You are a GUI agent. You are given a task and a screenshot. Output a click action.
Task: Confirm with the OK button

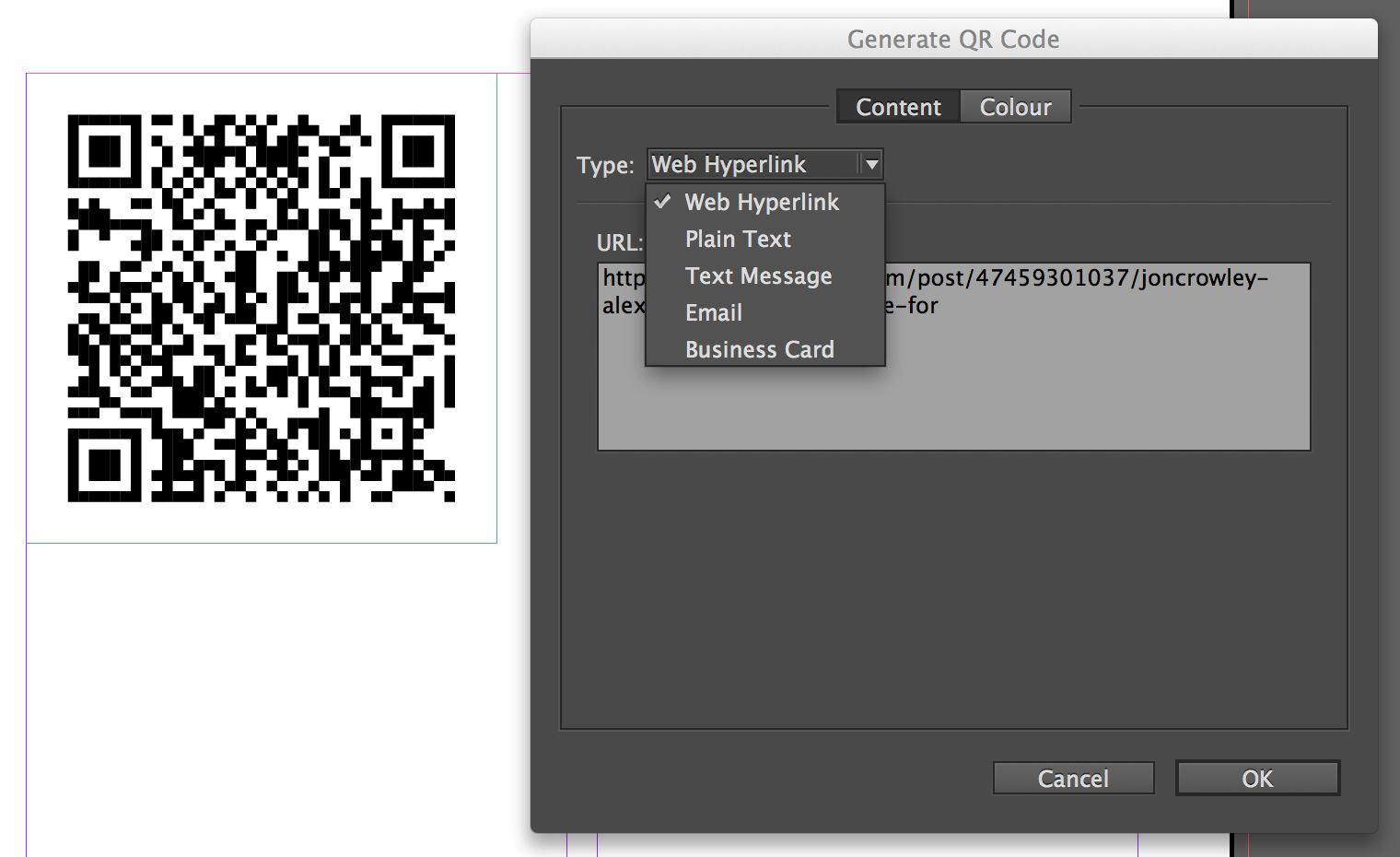(x=1257, y=779)
